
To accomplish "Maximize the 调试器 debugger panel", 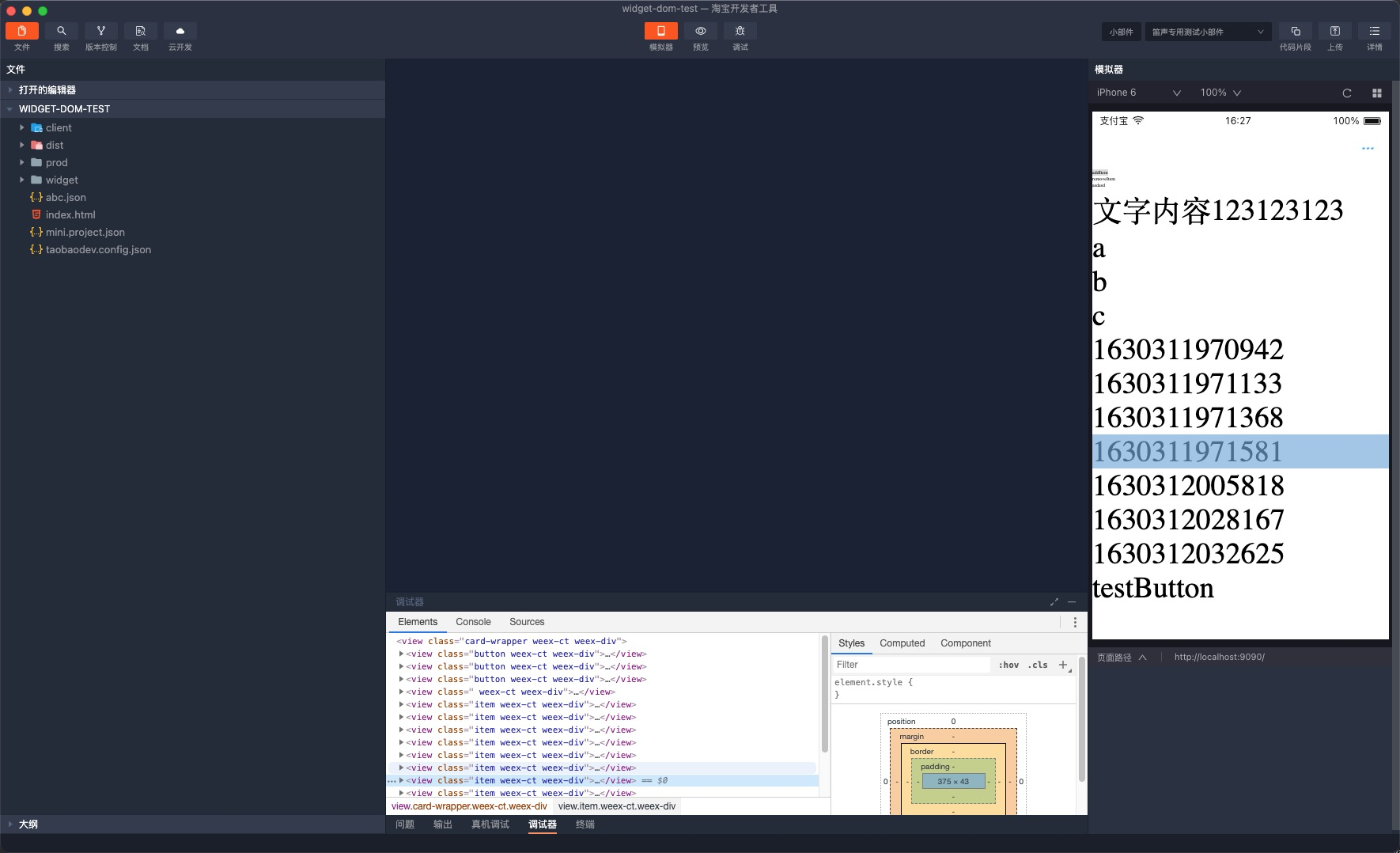I will tap(1054, 602).
